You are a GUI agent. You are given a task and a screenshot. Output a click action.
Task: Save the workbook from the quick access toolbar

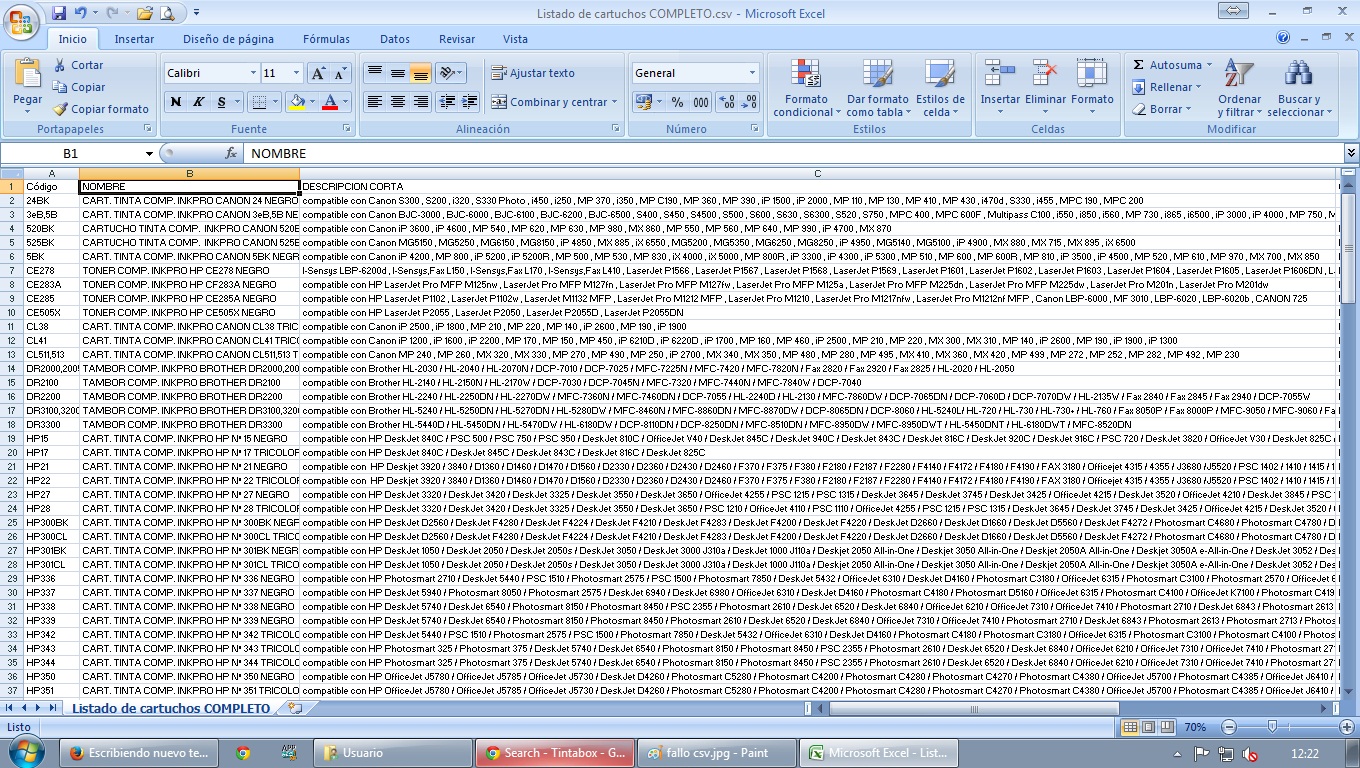[59, 13]
